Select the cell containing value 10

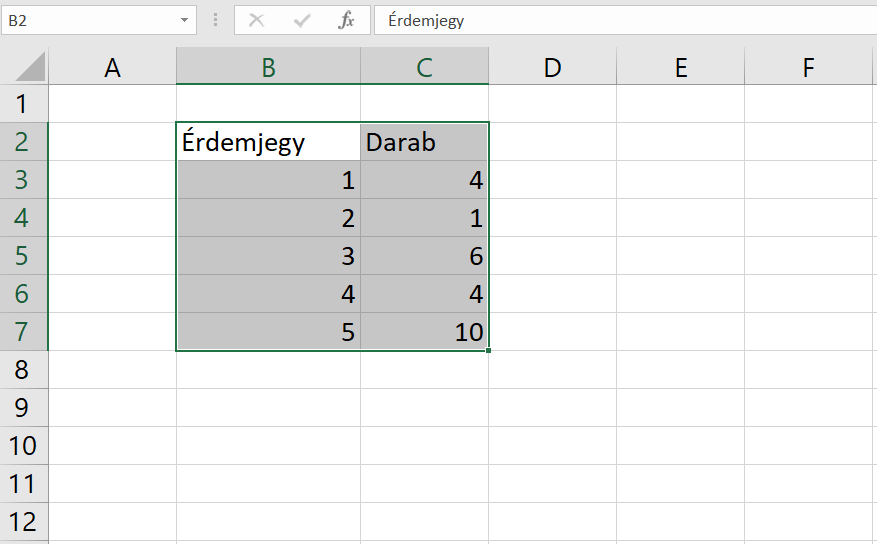424,332
